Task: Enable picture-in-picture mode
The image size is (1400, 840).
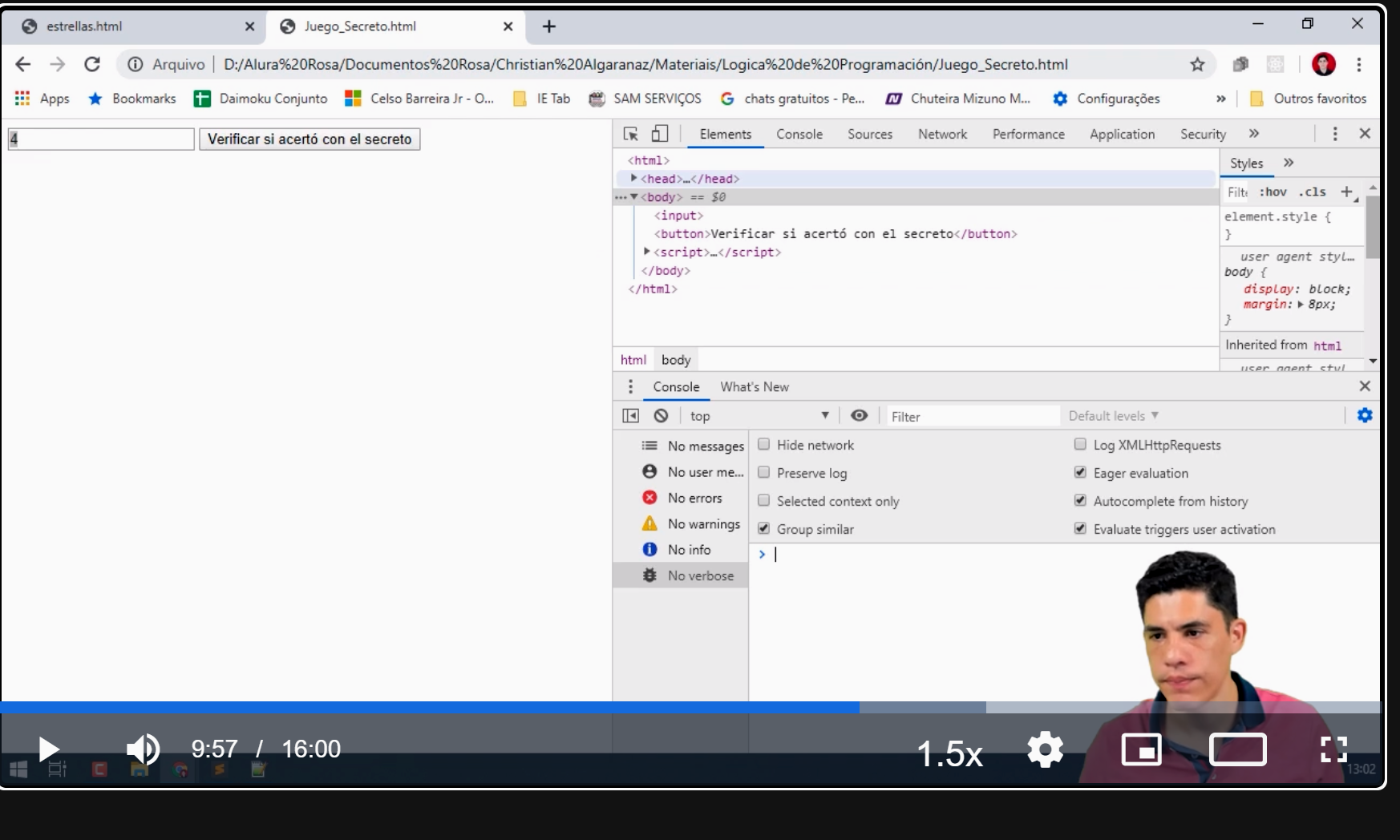Action: pos(1141,750)
